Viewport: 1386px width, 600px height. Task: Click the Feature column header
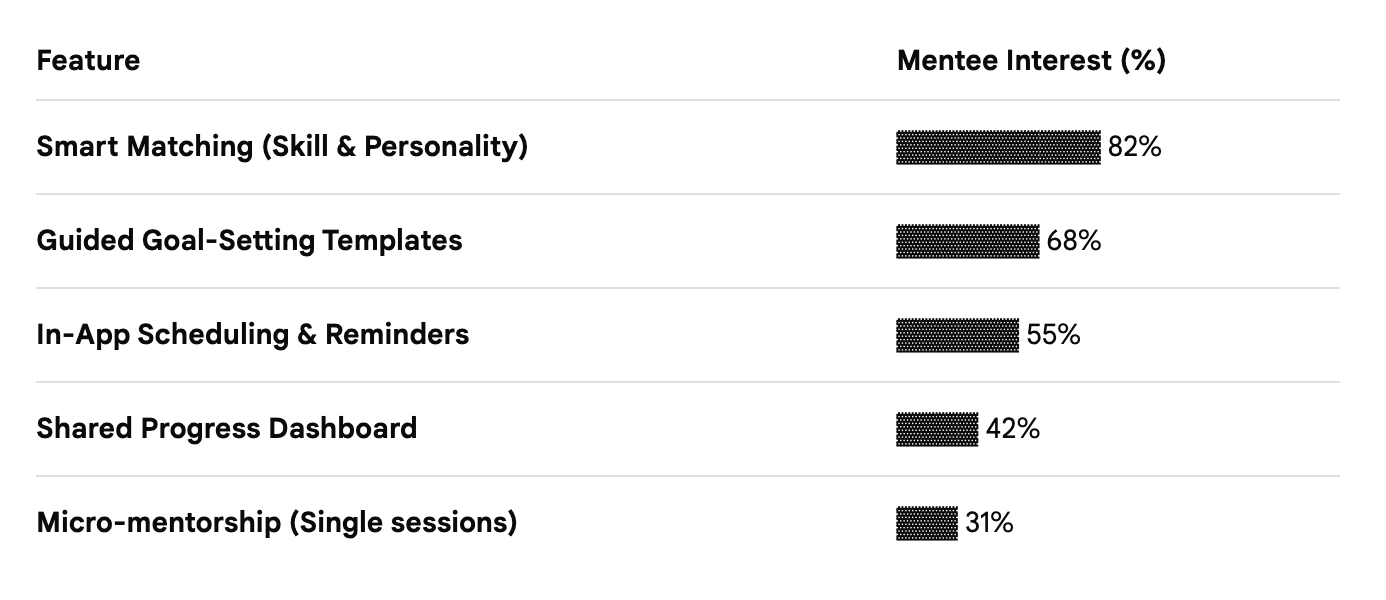pyautogui.click(x=88, y=61)
